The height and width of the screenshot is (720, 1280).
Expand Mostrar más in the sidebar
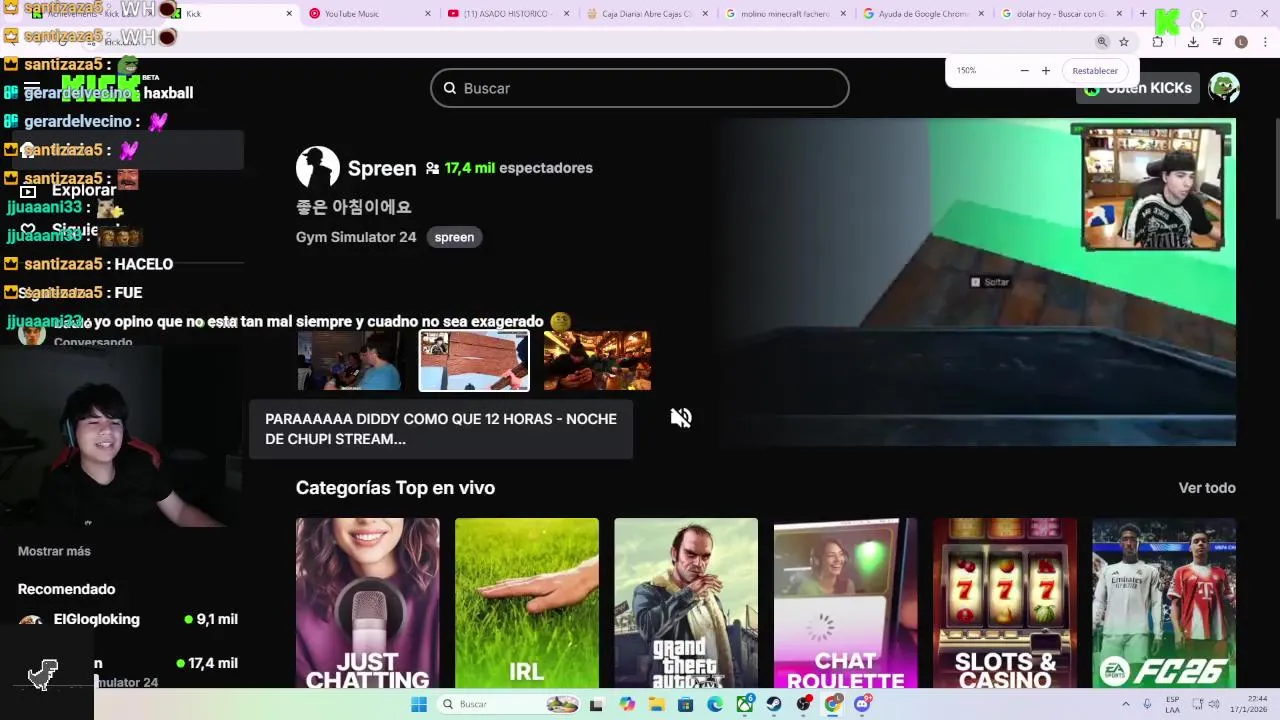[54, 551]
